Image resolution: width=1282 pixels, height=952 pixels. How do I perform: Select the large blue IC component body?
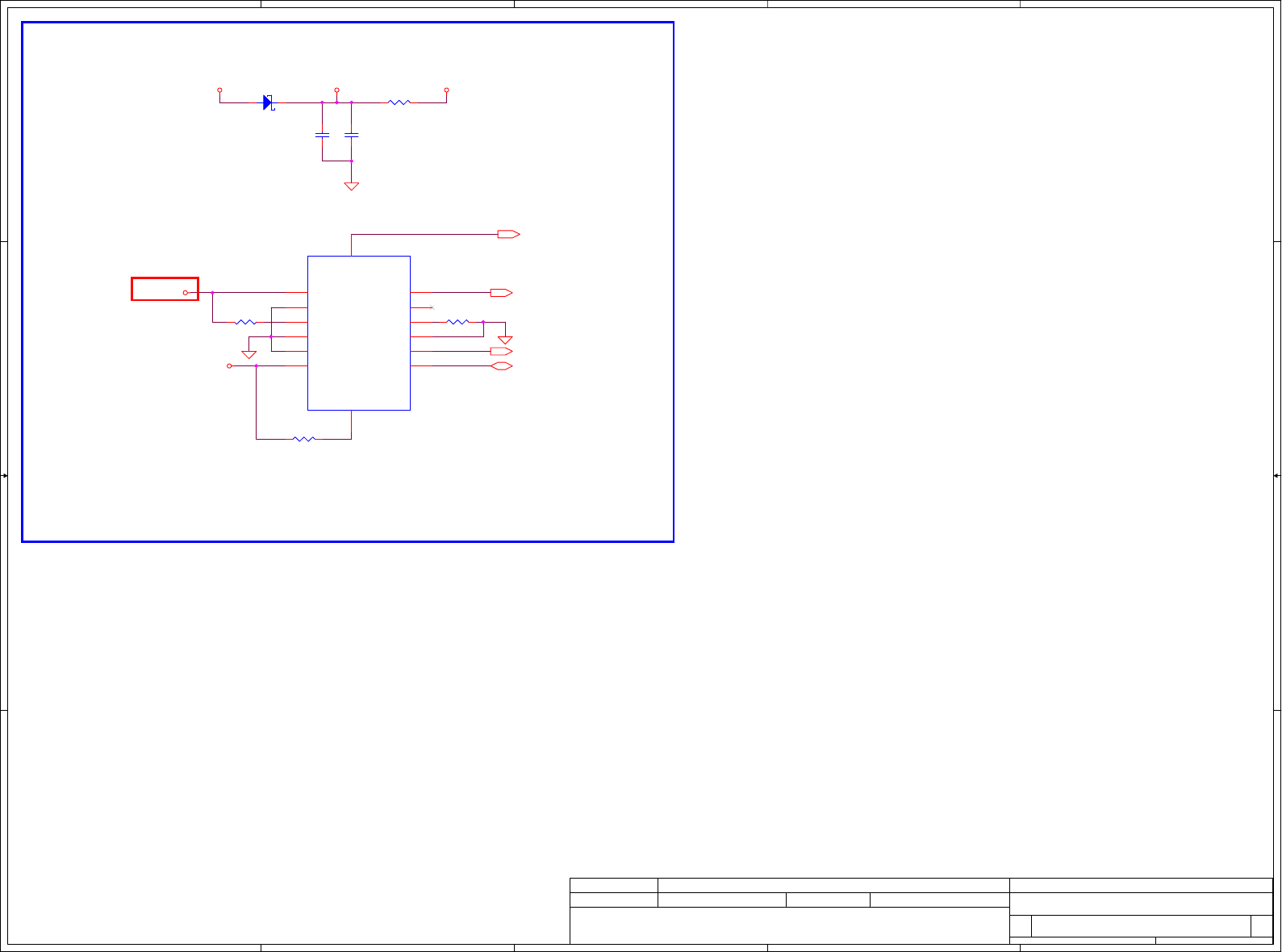click(359, 333)
